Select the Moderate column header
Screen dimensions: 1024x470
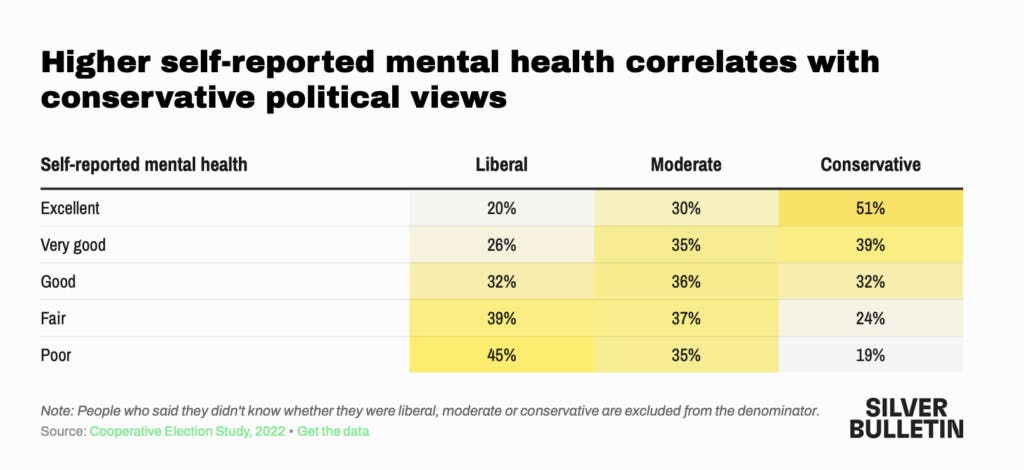[685, 164]
